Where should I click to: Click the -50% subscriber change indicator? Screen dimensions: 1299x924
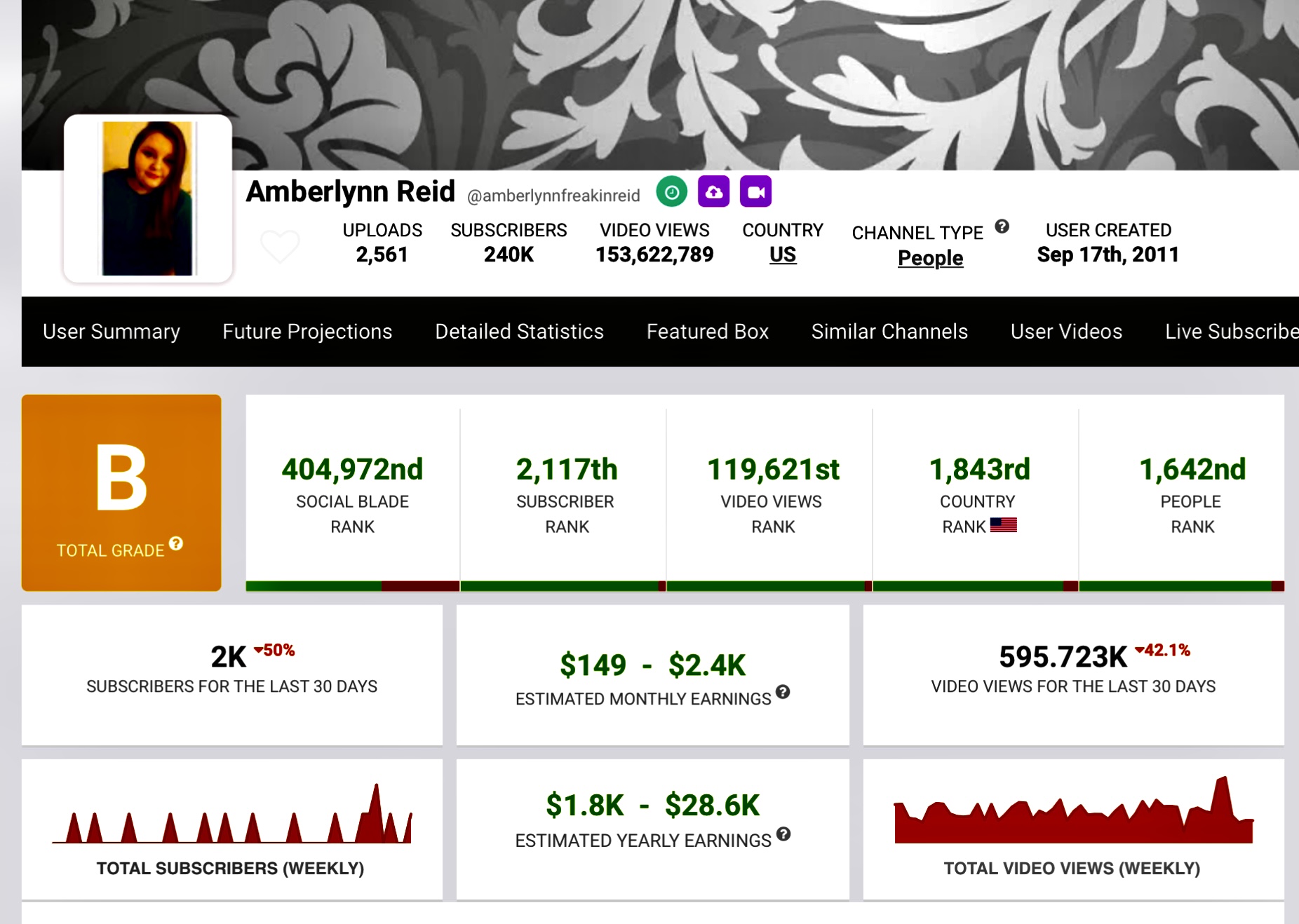pyautogui.click(x=274, y=650)
